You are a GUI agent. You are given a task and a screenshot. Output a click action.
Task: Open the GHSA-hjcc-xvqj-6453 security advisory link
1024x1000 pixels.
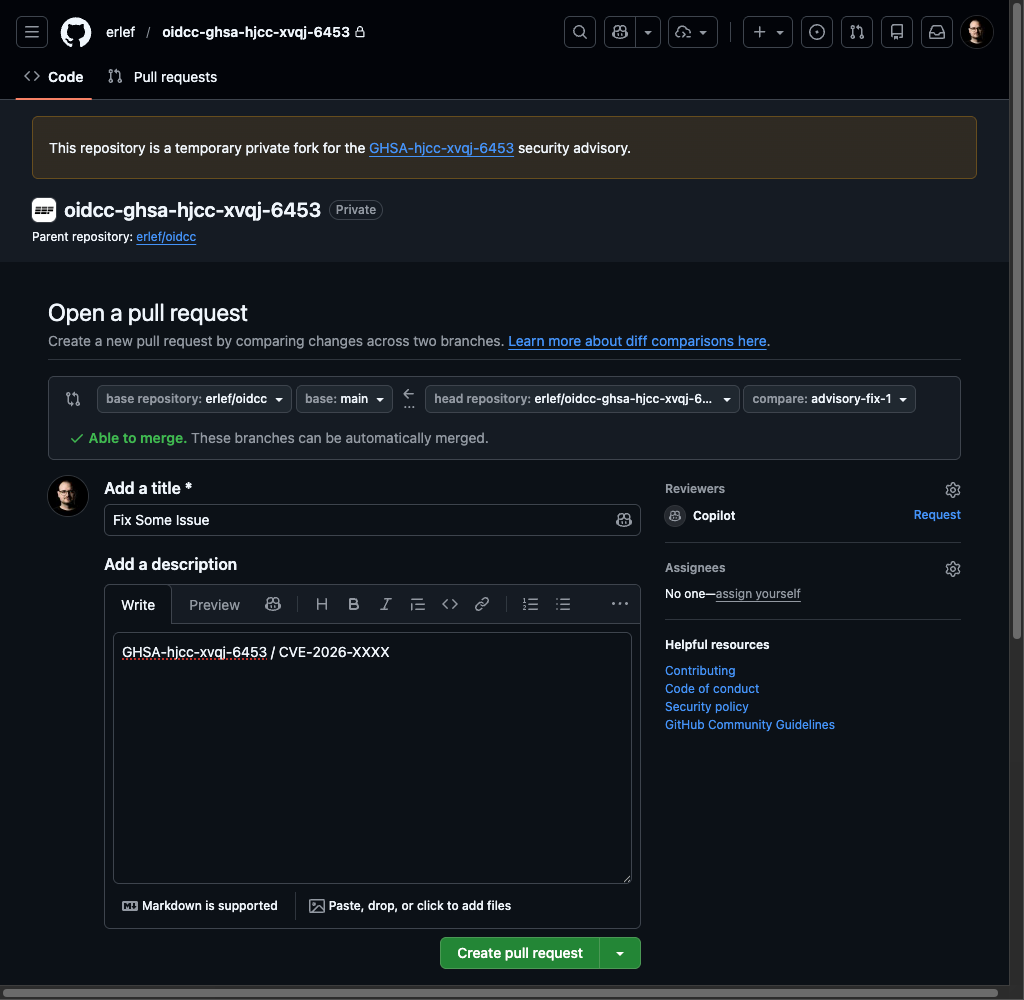tap(441, 148)
